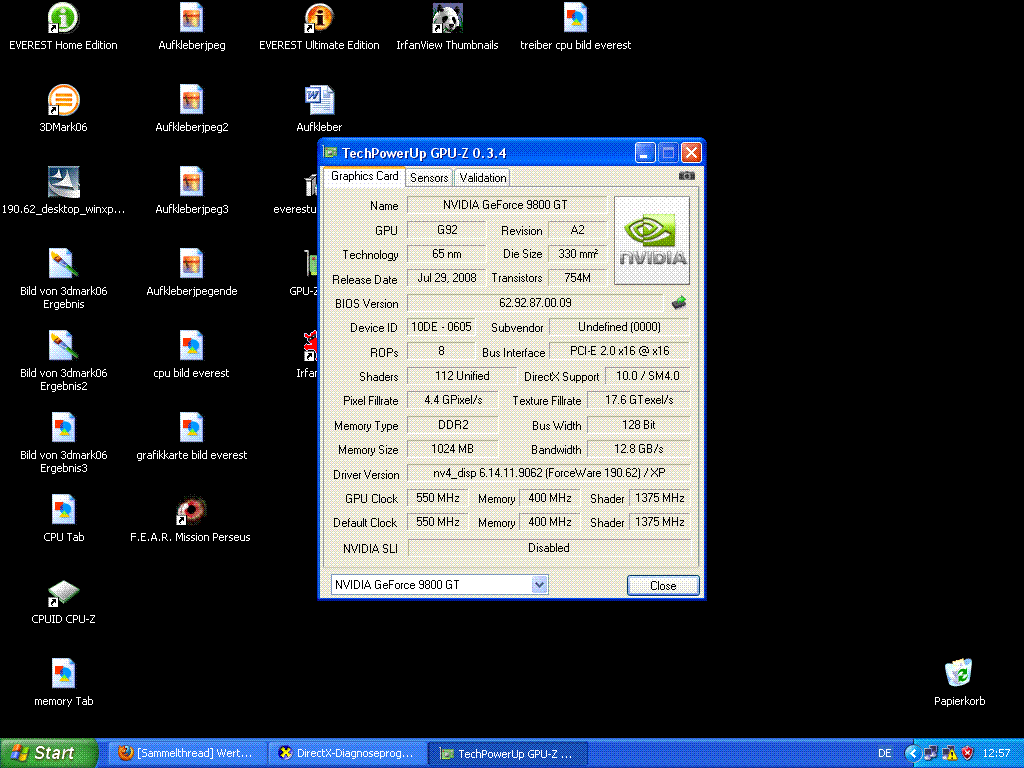This screenshot has width=1024, height=768.
Task: Click the Release Date value Jul 29, 2008
Action: (x=447, y=278)
